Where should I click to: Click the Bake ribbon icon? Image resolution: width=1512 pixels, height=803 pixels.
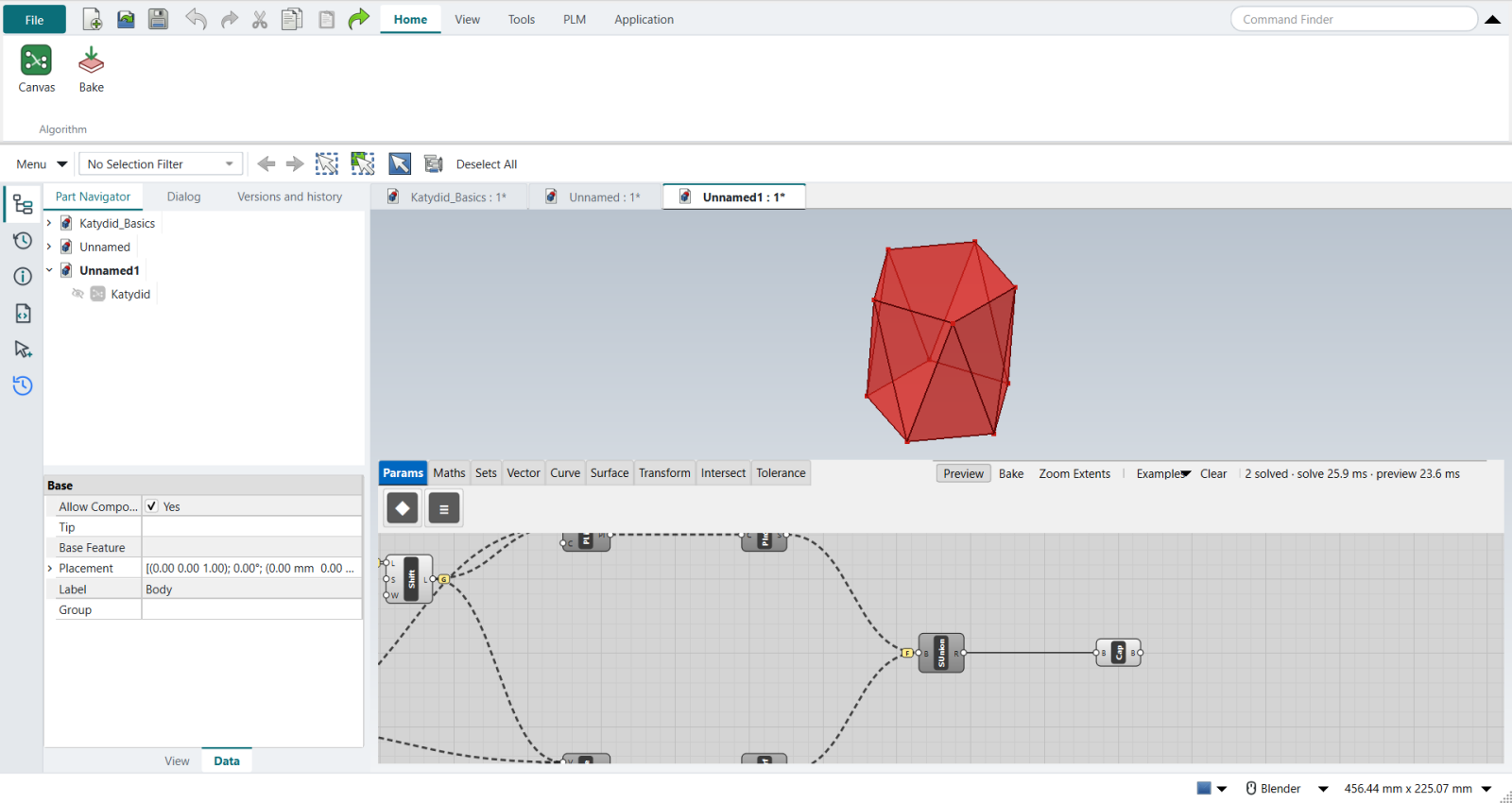91,69
